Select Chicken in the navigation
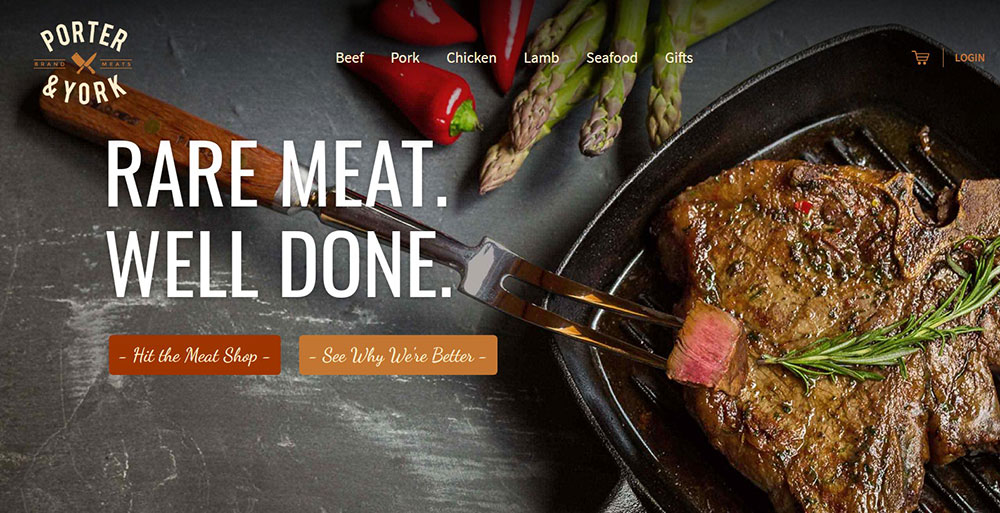1000x513 pixels. click(471, 58)
